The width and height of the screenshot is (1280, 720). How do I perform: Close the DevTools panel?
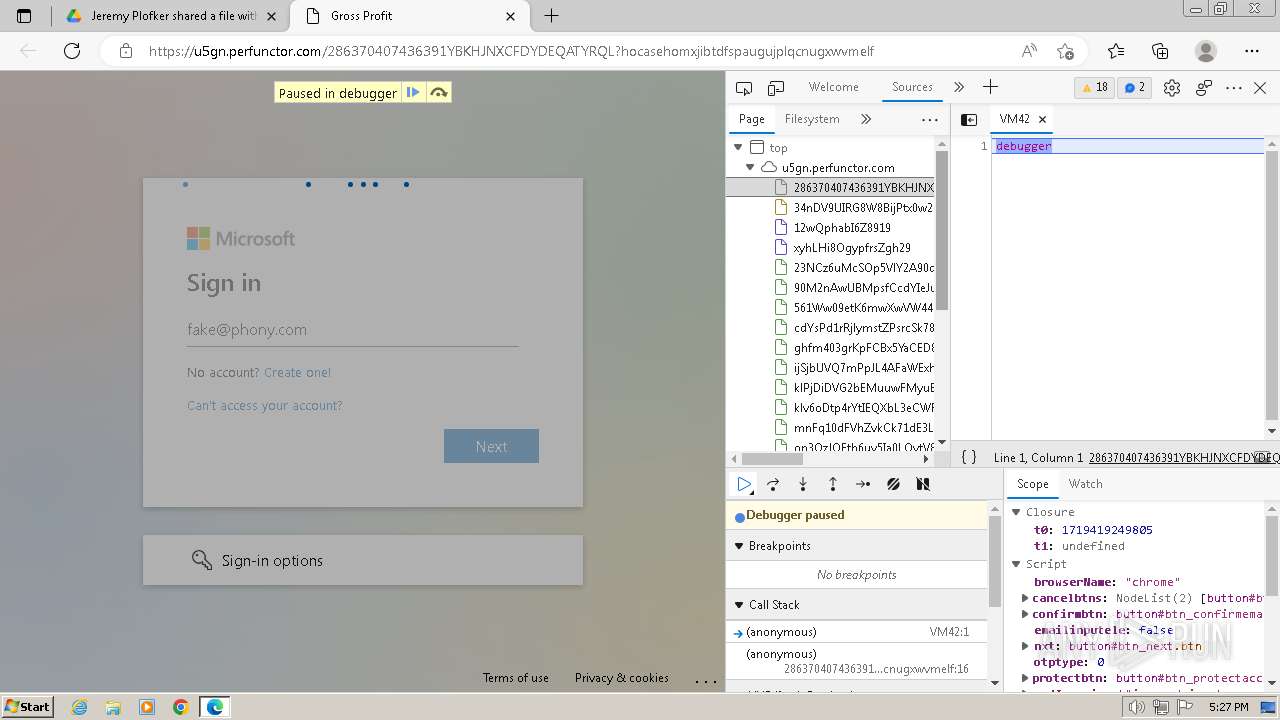1260,88
